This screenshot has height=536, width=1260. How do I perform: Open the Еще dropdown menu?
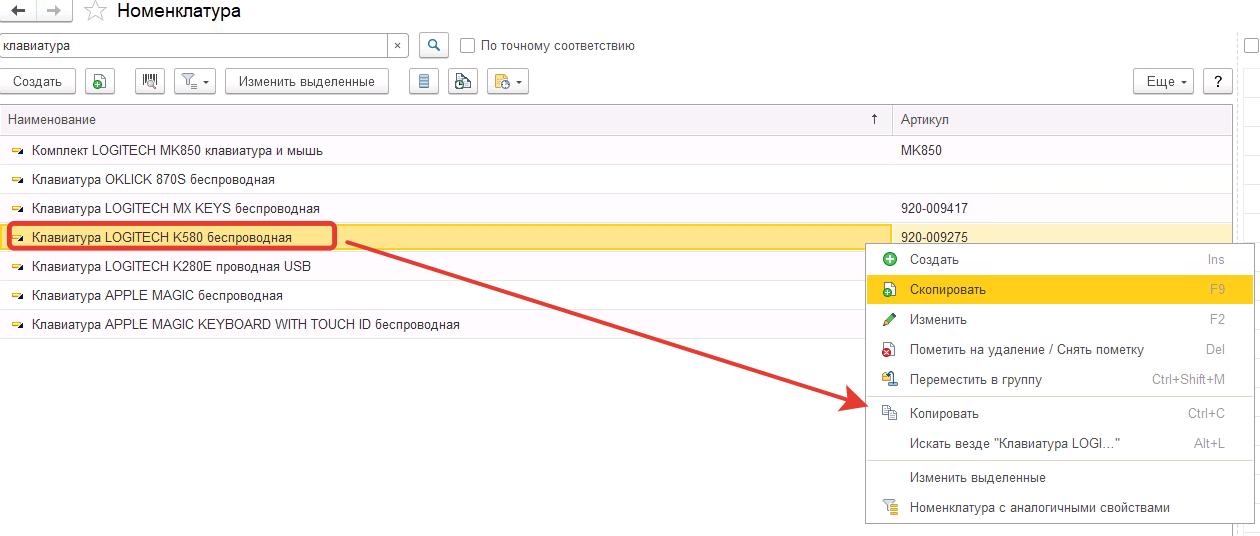[x=1164, y=82]
